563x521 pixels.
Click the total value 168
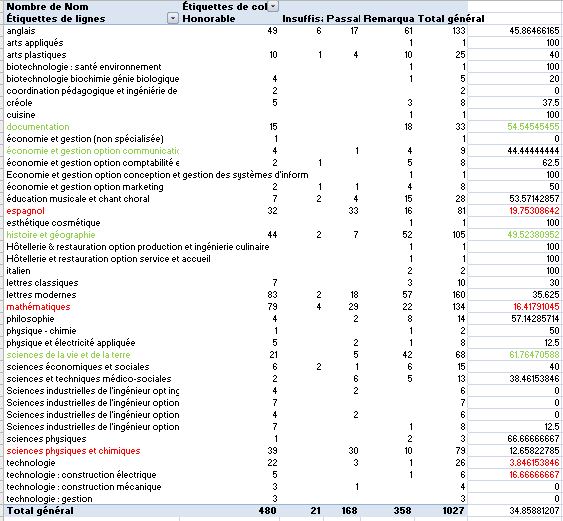click(x=349, y=511)
